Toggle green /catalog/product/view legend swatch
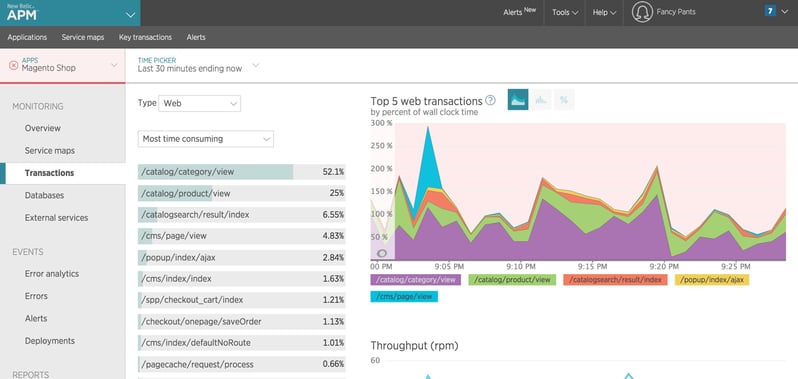Image resolution: width=798 pixels, height=379 pixels. [x=512, y=280]
